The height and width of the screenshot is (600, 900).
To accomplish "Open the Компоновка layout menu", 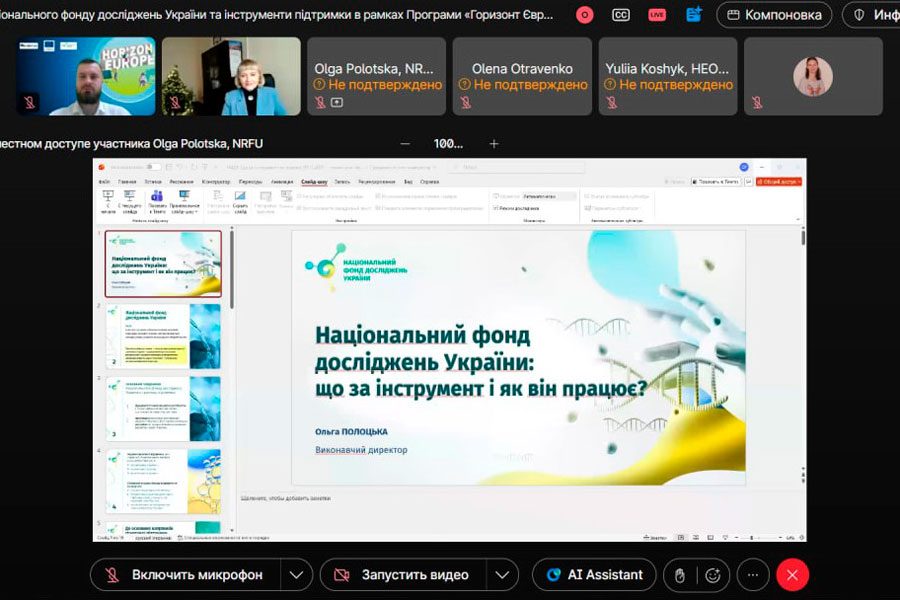I will point(775,15).
